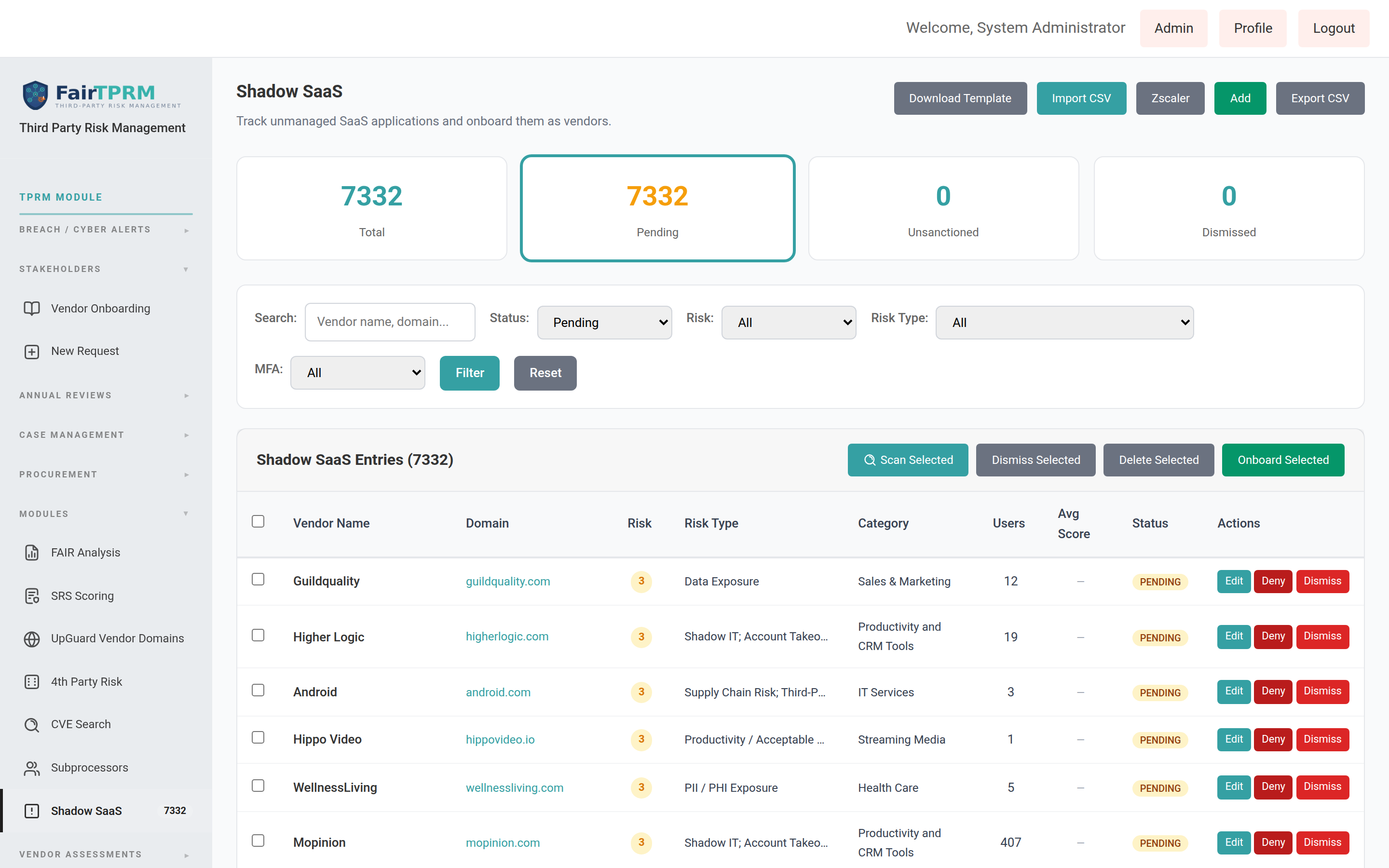Check the Guildquality row checkbox
The height and width of the screenshot is (868, 1389).
[x=259, y=579]
